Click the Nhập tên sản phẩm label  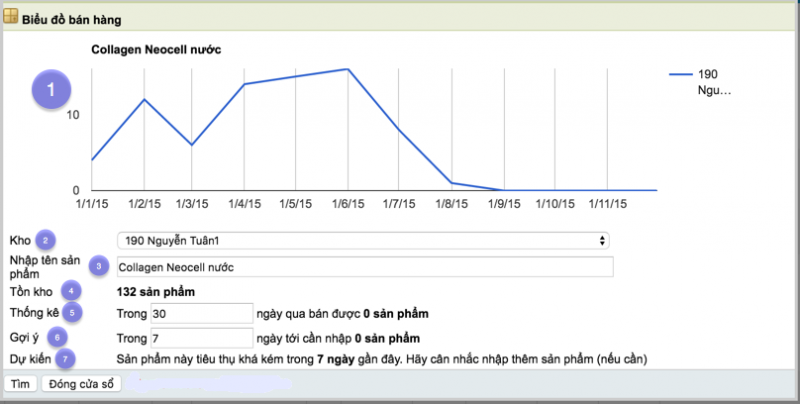click(x=45, y=267)
